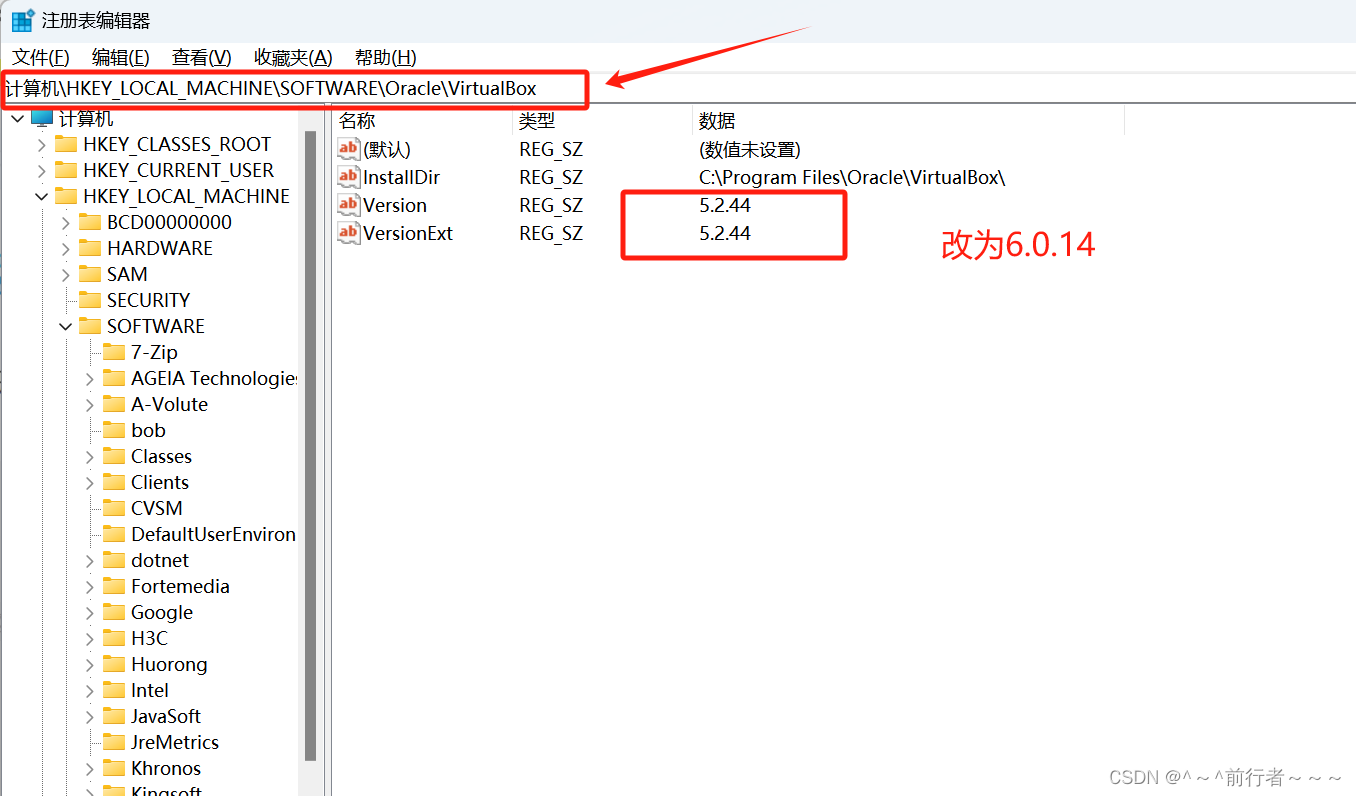Open the 帮助(H) menu

(x=386, y=57)
